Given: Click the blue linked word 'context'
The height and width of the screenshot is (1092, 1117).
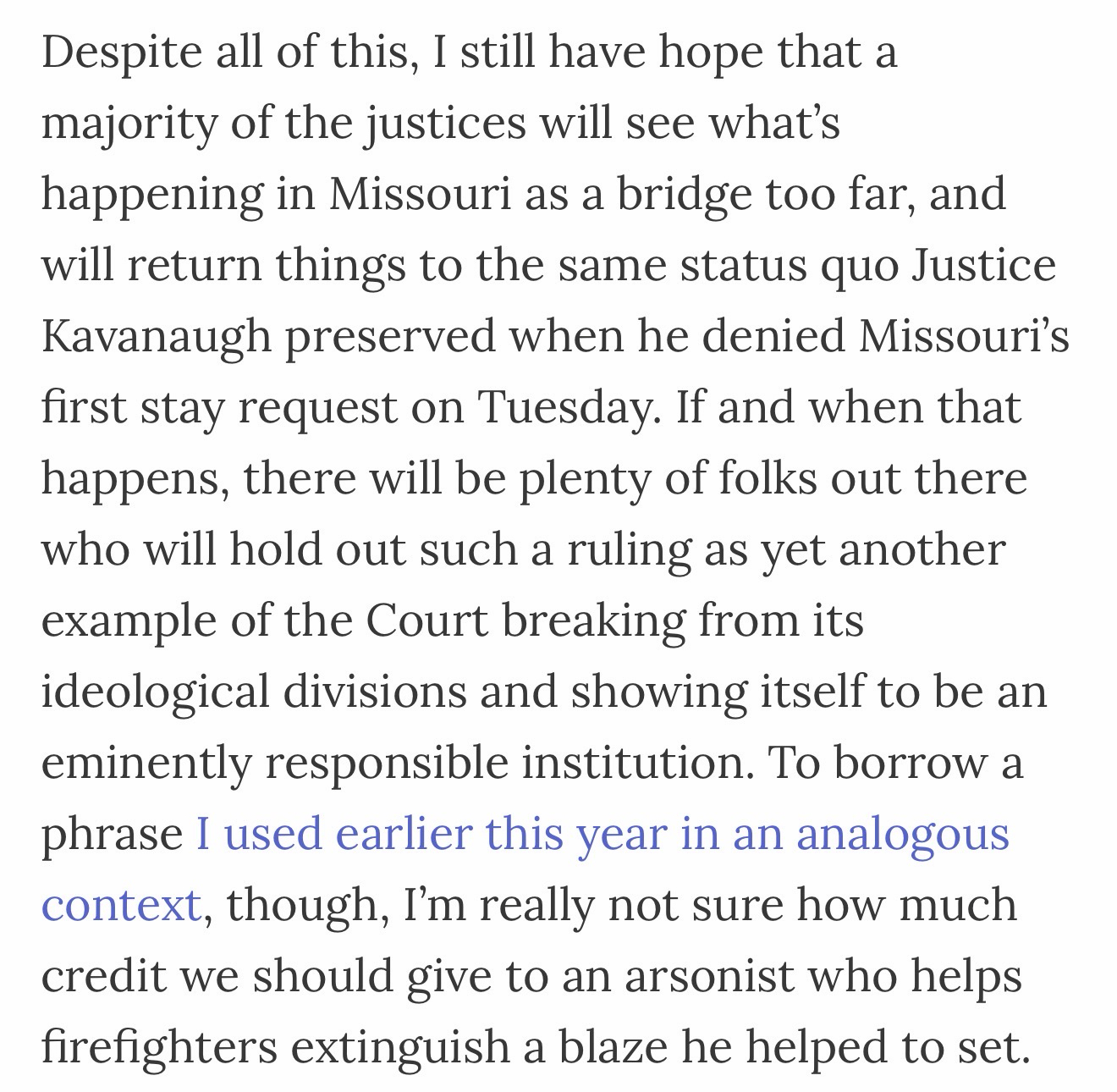Looking at the screenshot, I should click(121, 904).
